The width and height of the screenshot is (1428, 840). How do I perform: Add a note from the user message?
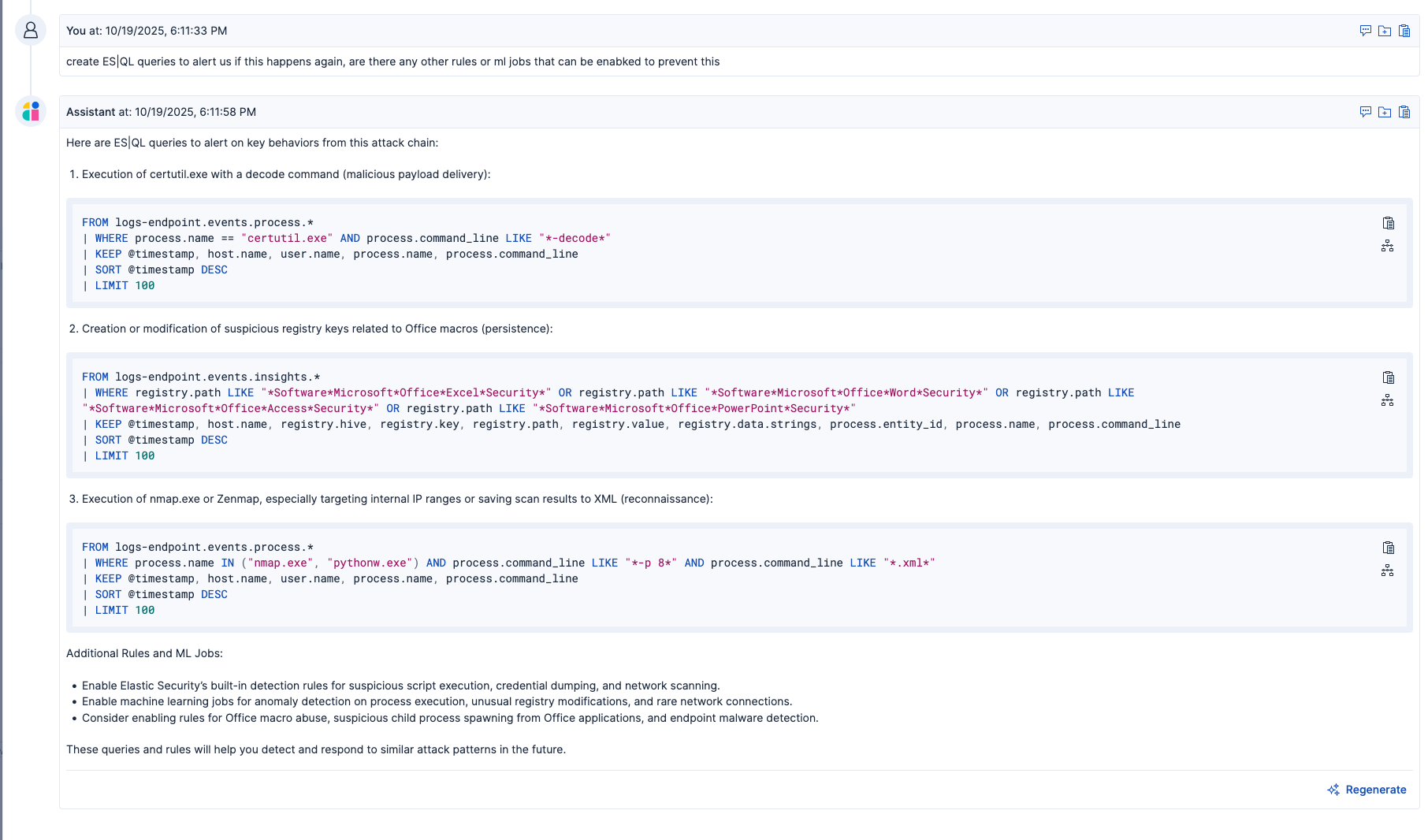pyautogui.click(x=1365, y=31)
